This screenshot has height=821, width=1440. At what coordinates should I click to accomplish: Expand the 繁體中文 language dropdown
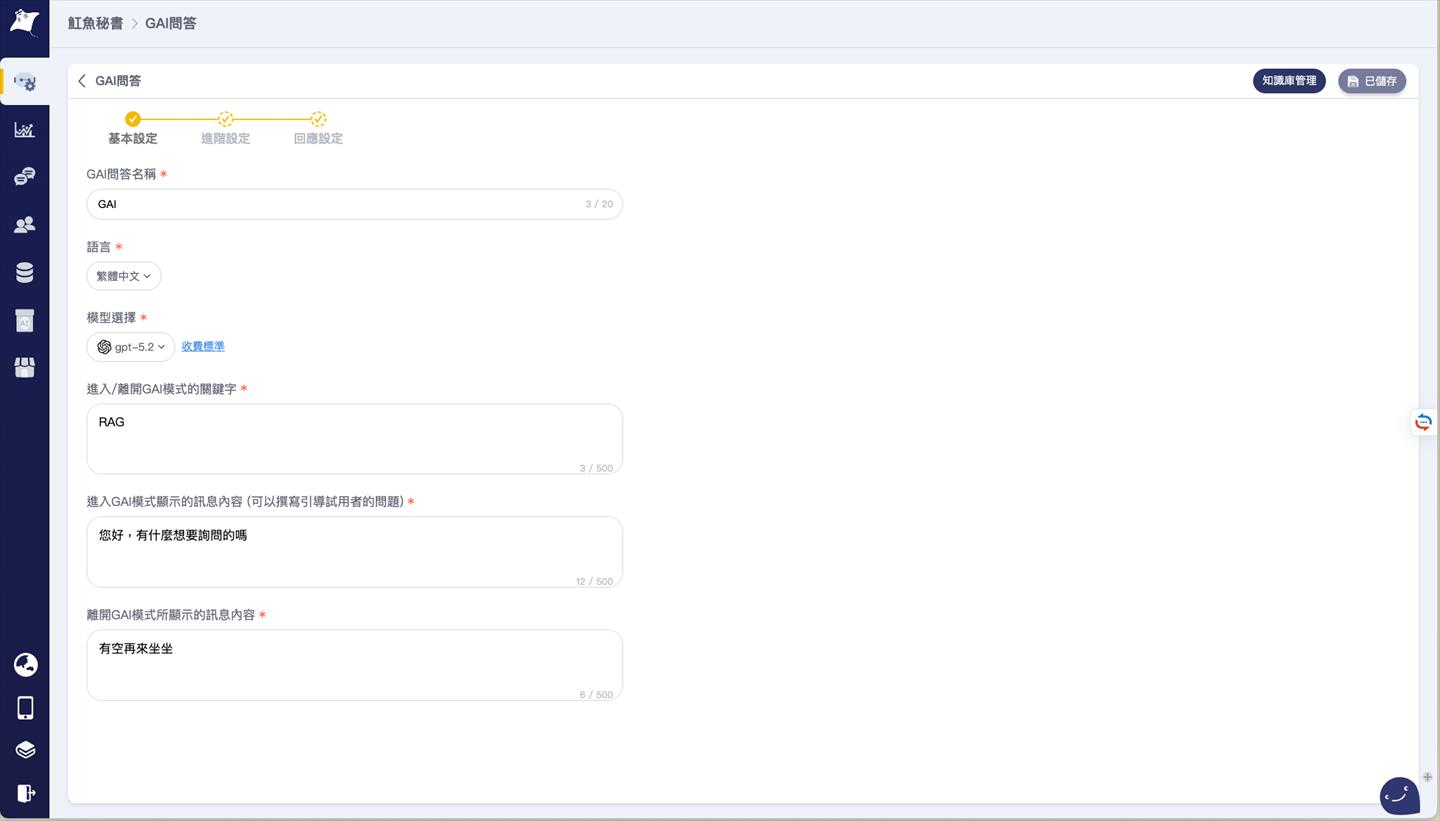tap(123, 276)
